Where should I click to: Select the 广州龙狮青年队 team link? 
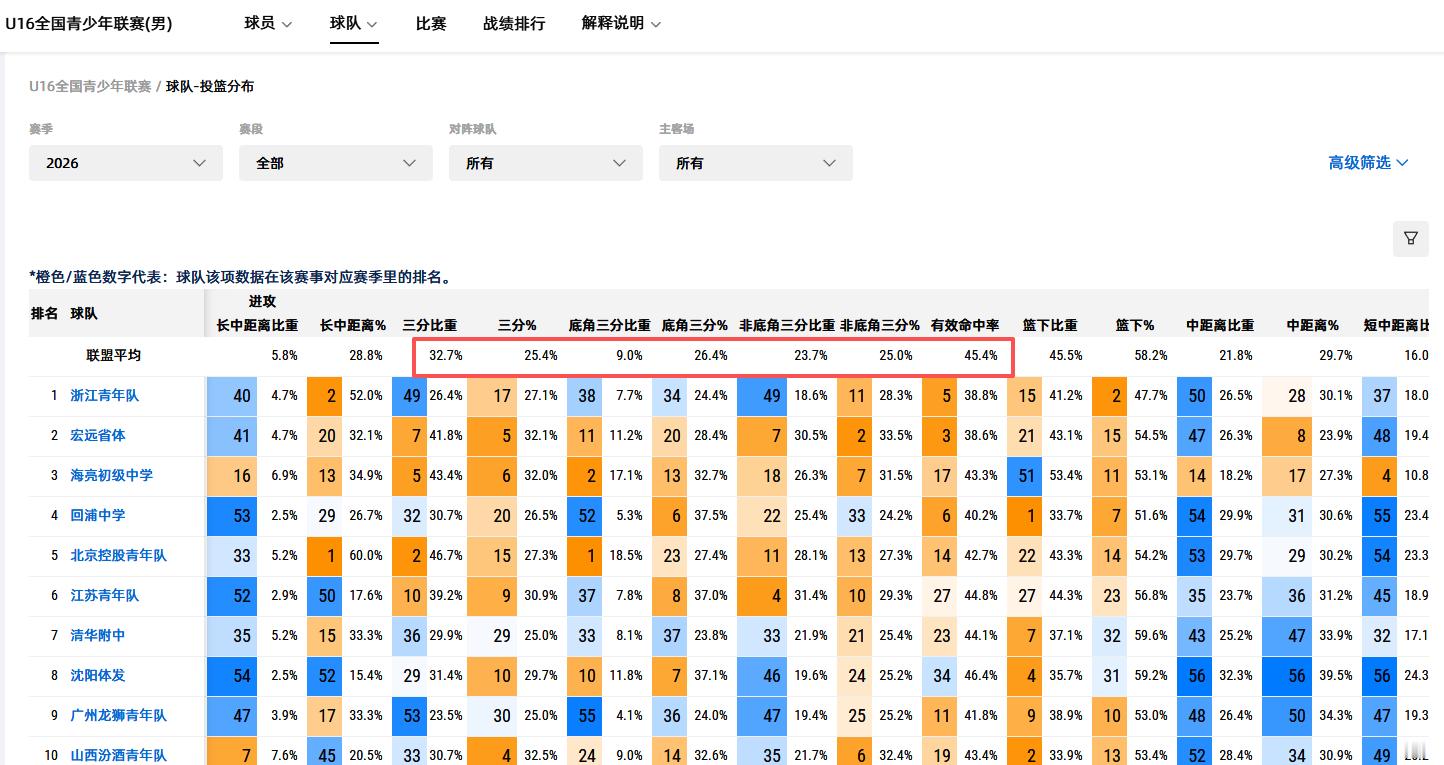[x=119, y=716]
